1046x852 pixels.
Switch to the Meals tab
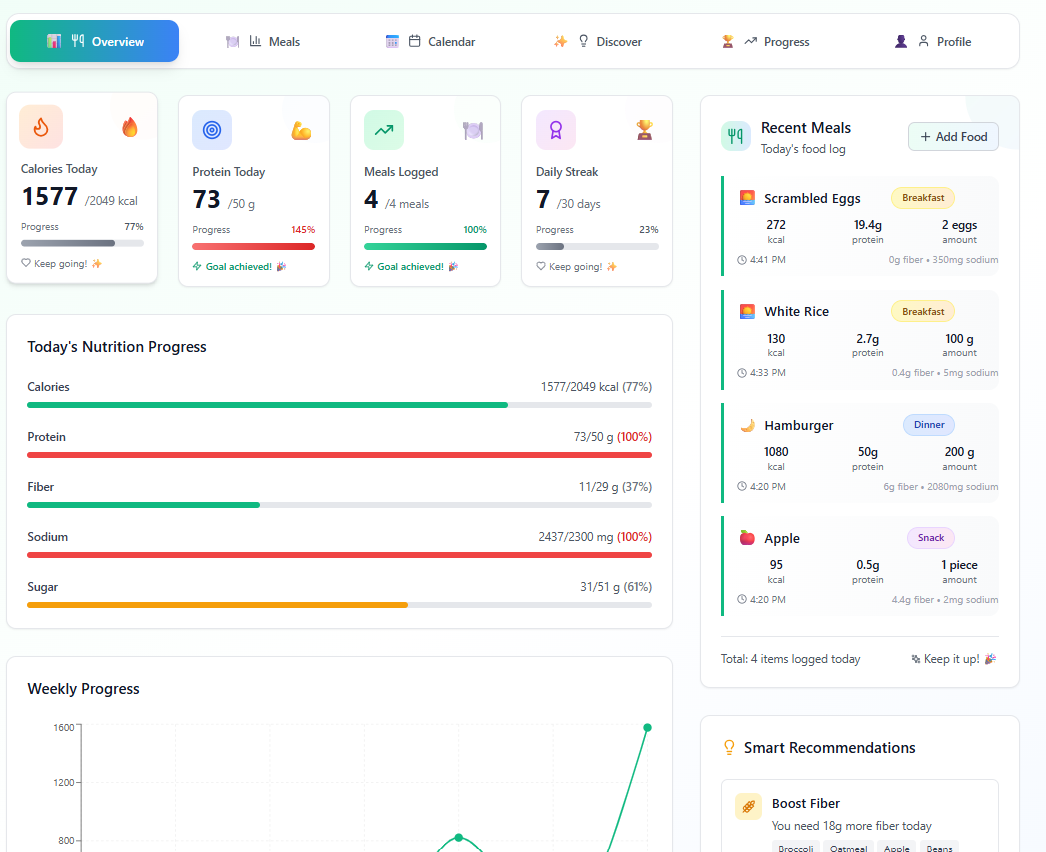tap(263, 41)
